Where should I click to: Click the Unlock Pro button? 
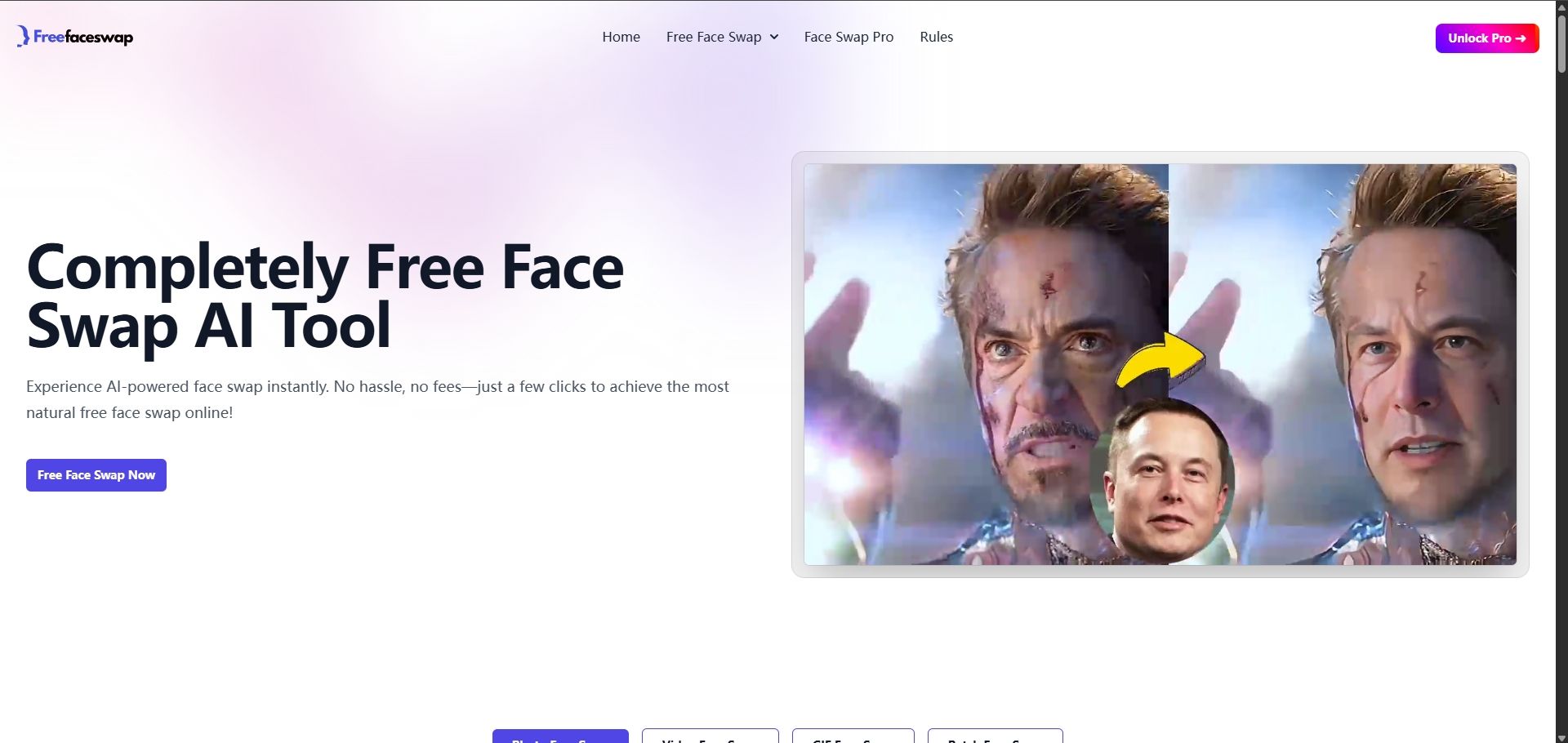1487,38
